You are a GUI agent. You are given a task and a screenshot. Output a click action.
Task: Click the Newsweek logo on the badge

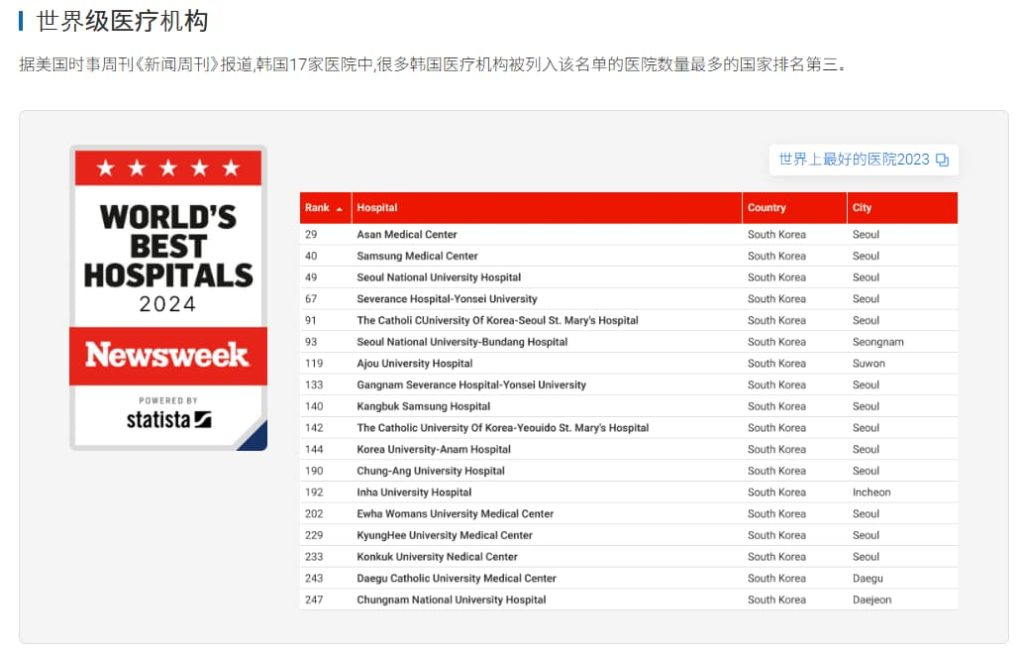167,355
